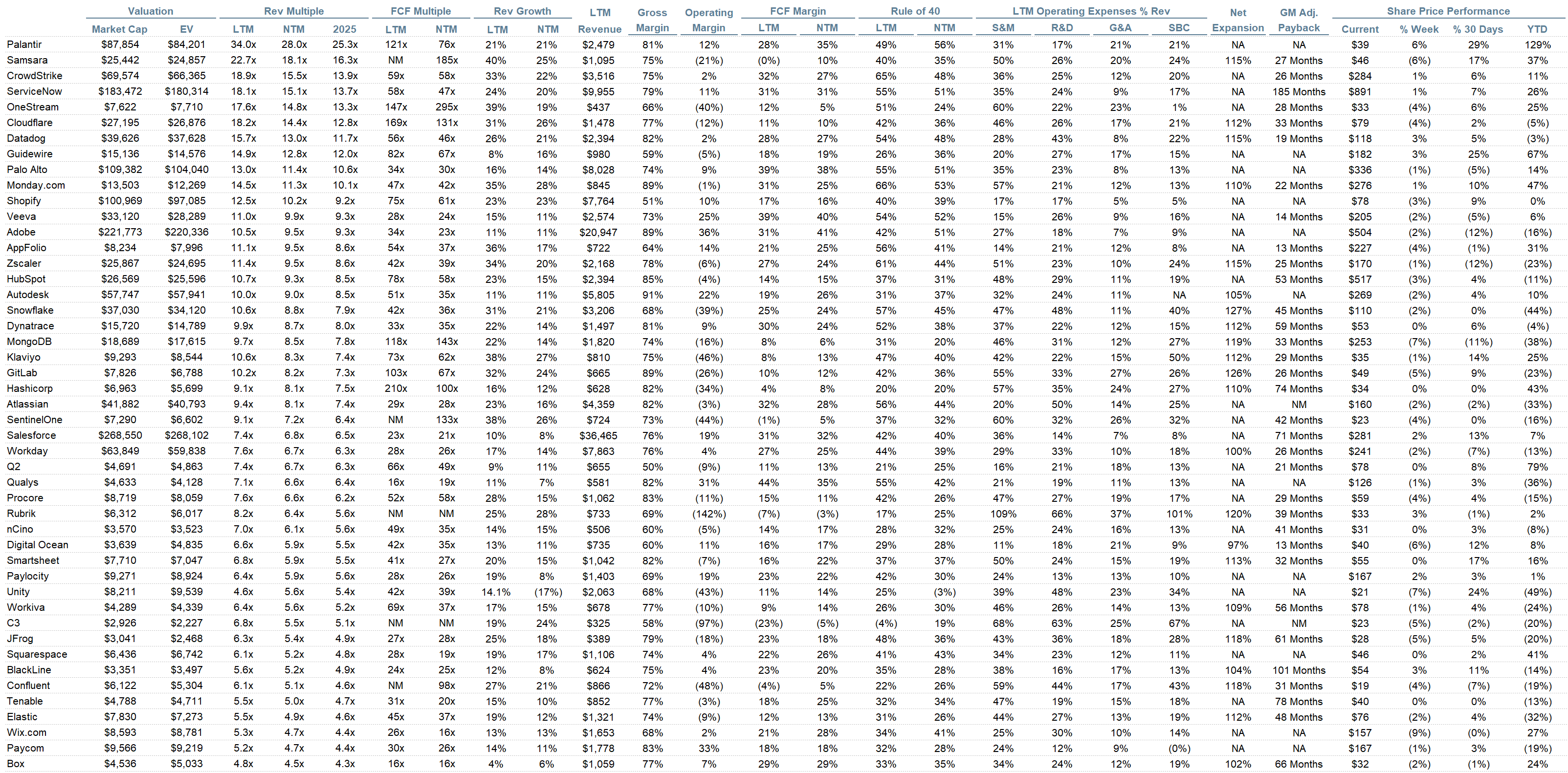Select the Market Cap column header
This screenshot has width=1568, height=773.
120,29
